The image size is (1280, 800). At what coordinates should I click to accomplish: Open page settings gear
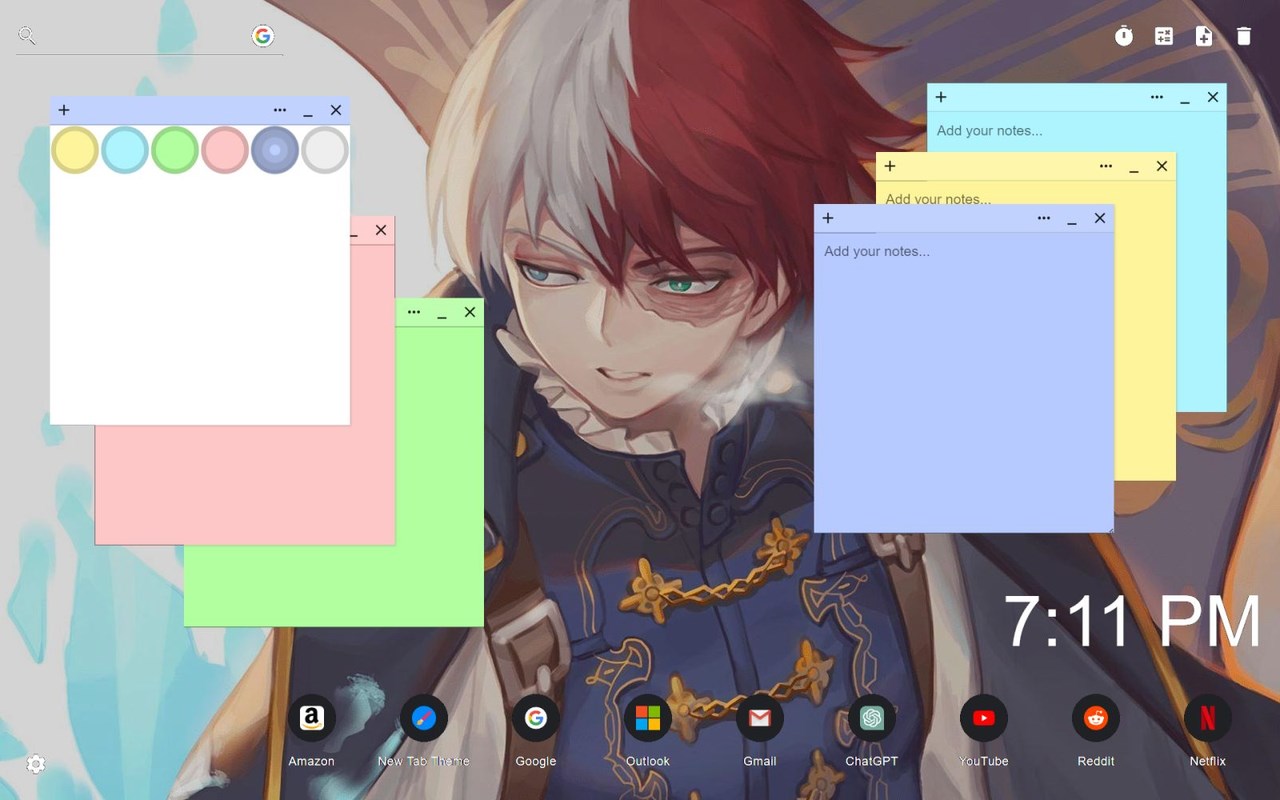click(x=36, y=764)
